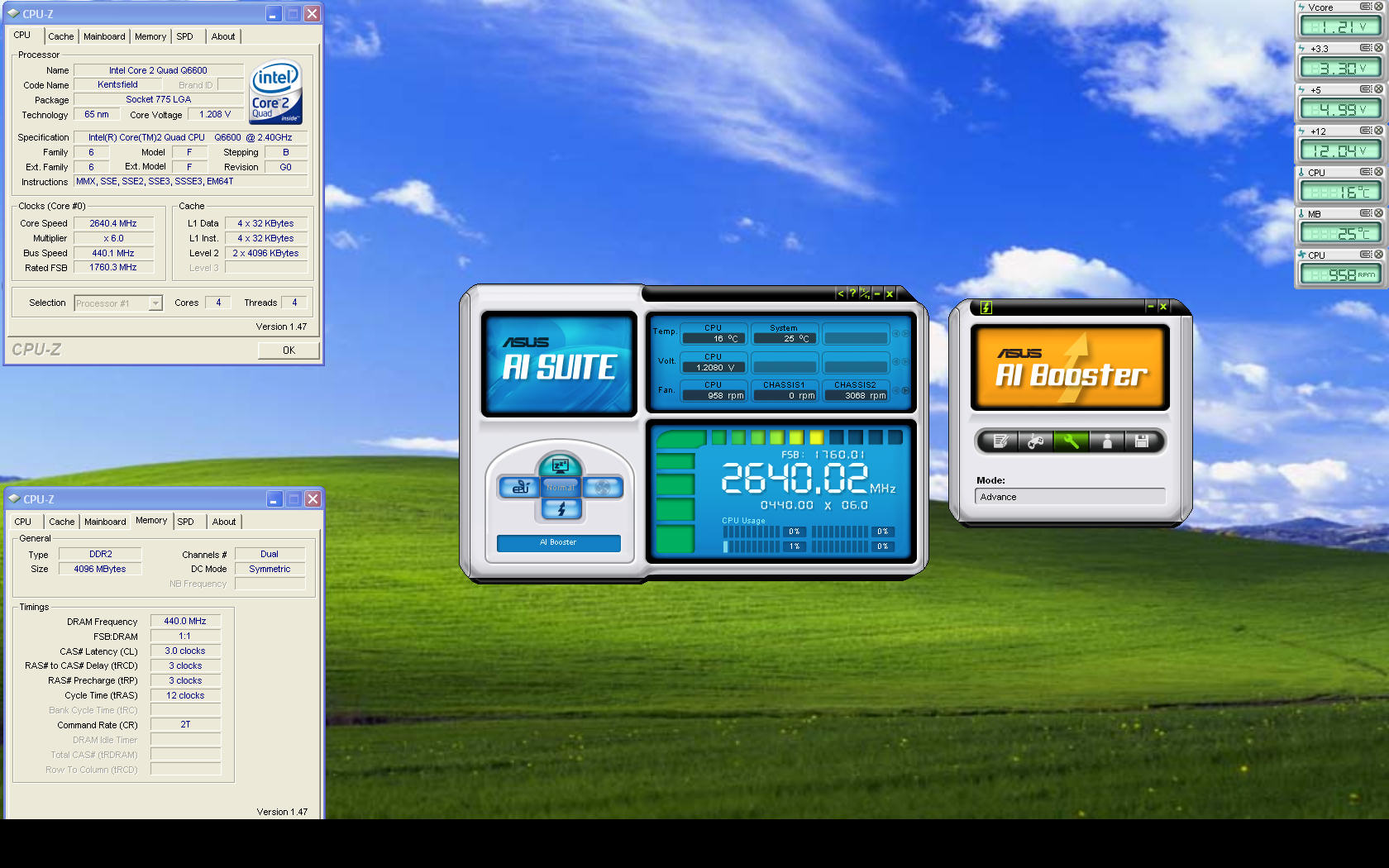Viewport: 1389px width, 868px height.
Task: Click the CHASSIS2 fan reading 3068 rpm
Action: [856, 395]
